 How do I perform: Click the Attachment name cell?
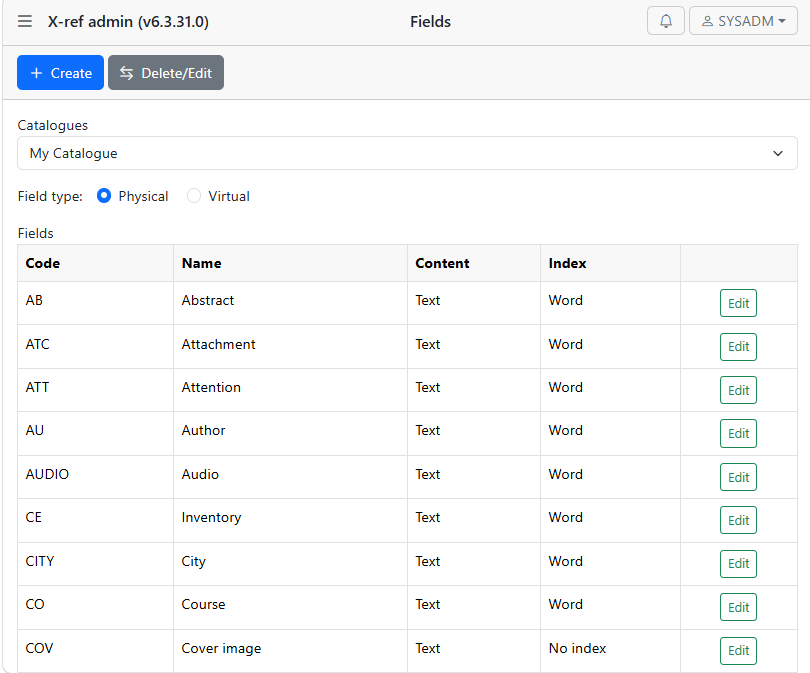(290, 347)
